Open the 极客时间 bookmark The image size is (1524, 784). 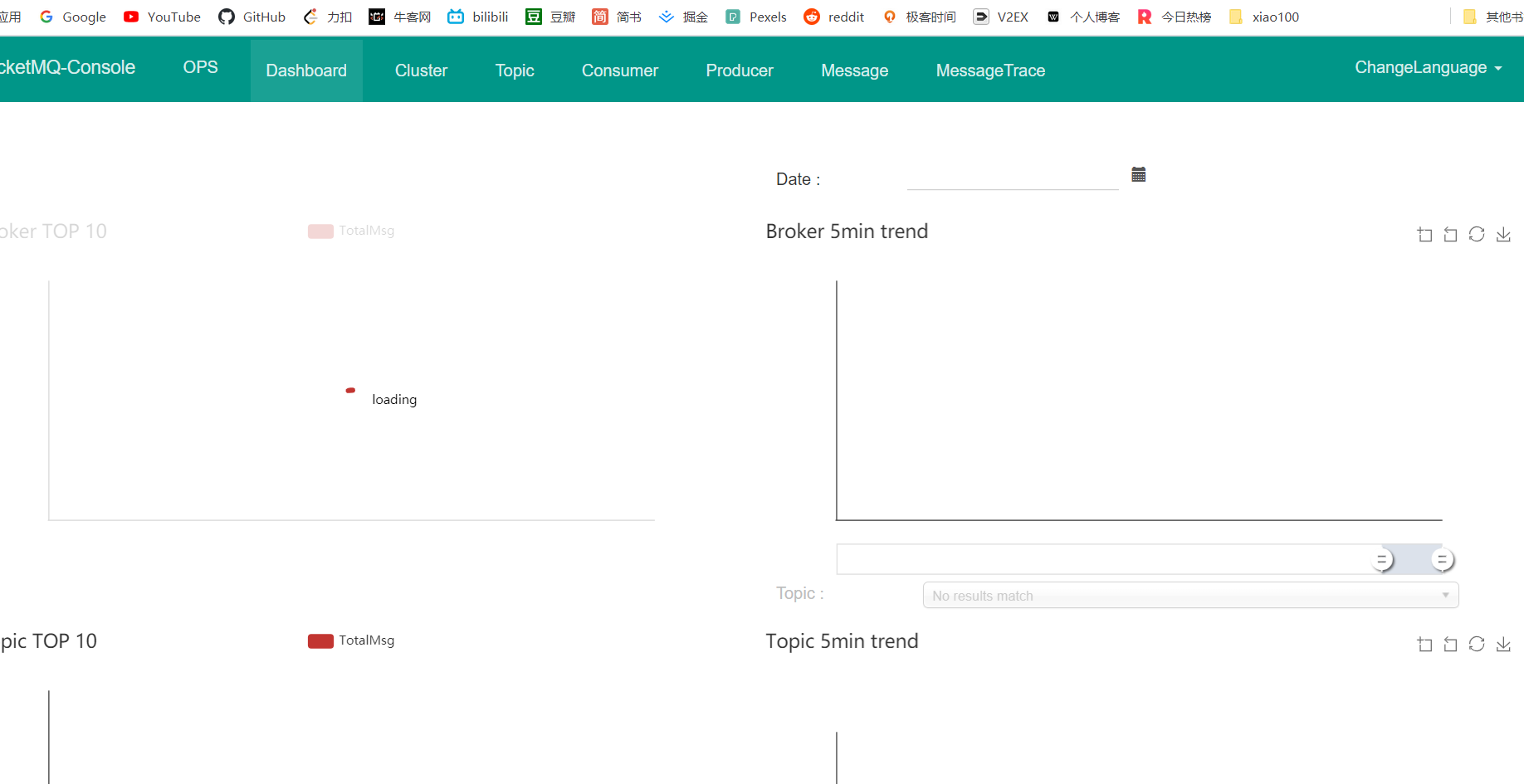(919, 17)
